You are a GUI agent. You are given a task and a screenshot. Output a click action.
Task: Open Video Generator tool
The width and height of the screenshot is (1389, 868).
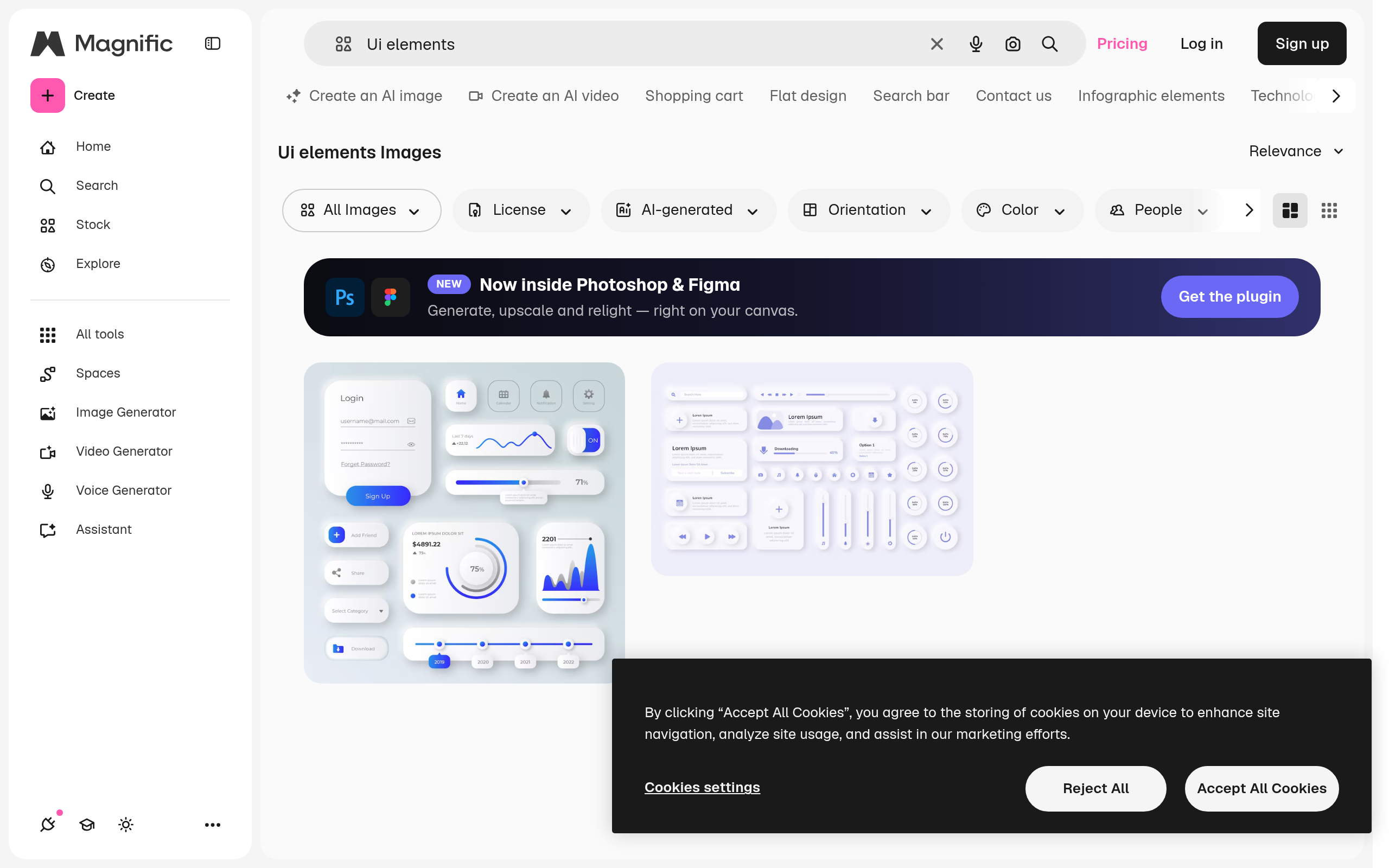pyautogui.click(x=106, y=451)
